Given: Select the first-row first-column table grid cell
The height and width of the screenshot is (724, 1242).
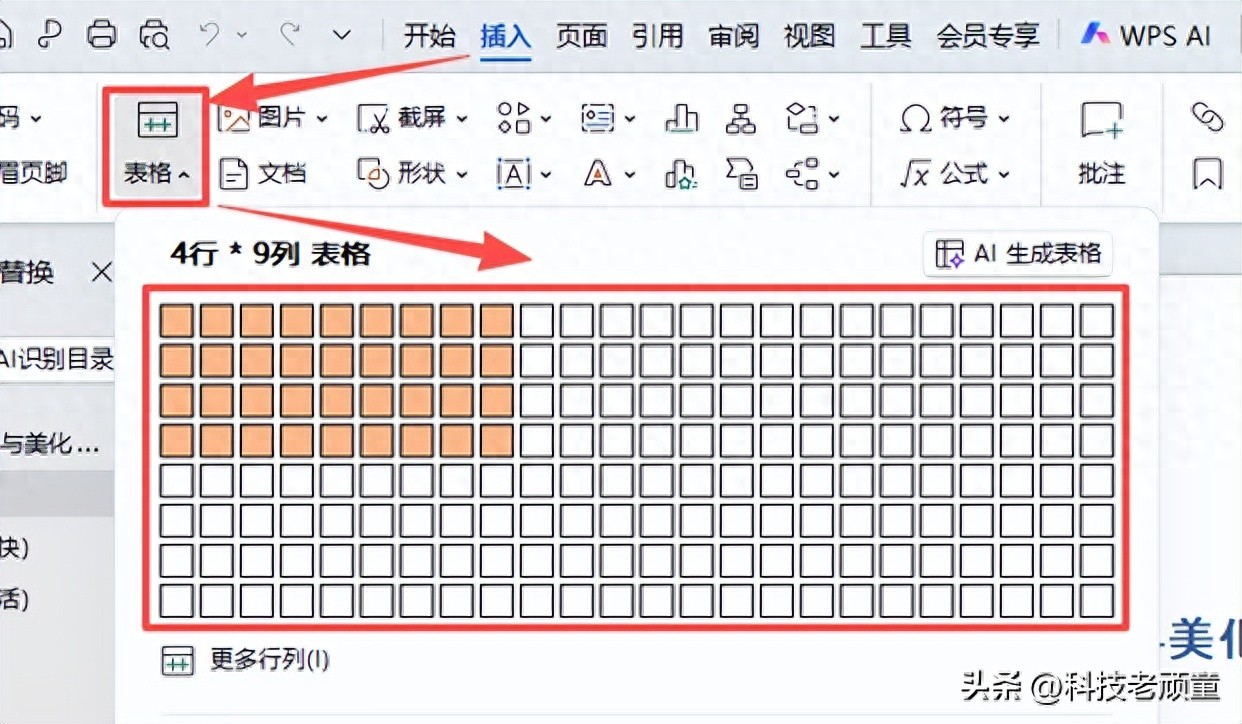Looking at the screenshot, I should coord(177,321).
